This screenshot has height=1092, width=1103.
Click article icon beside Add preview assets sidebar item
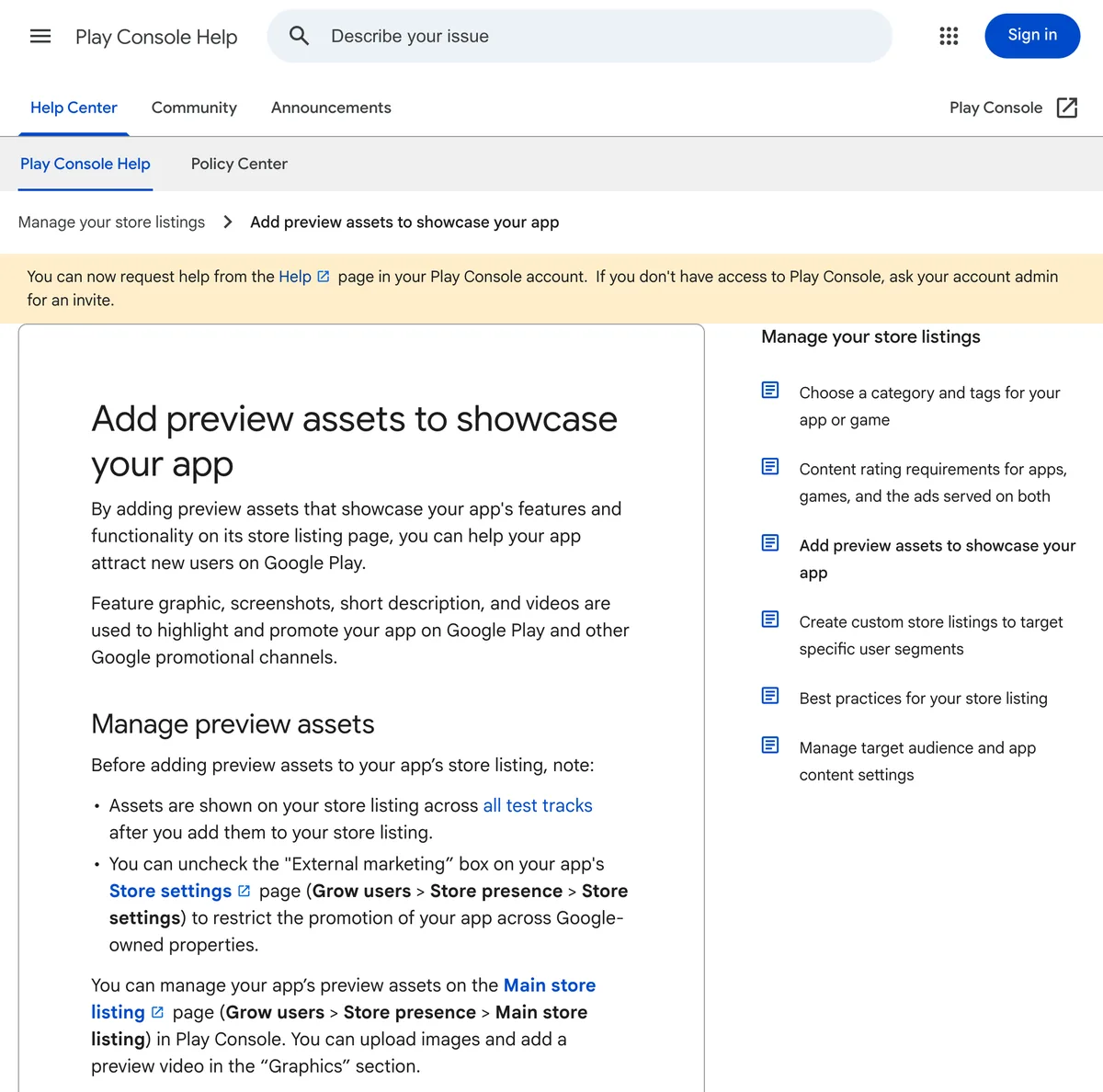tap(770, 542)
